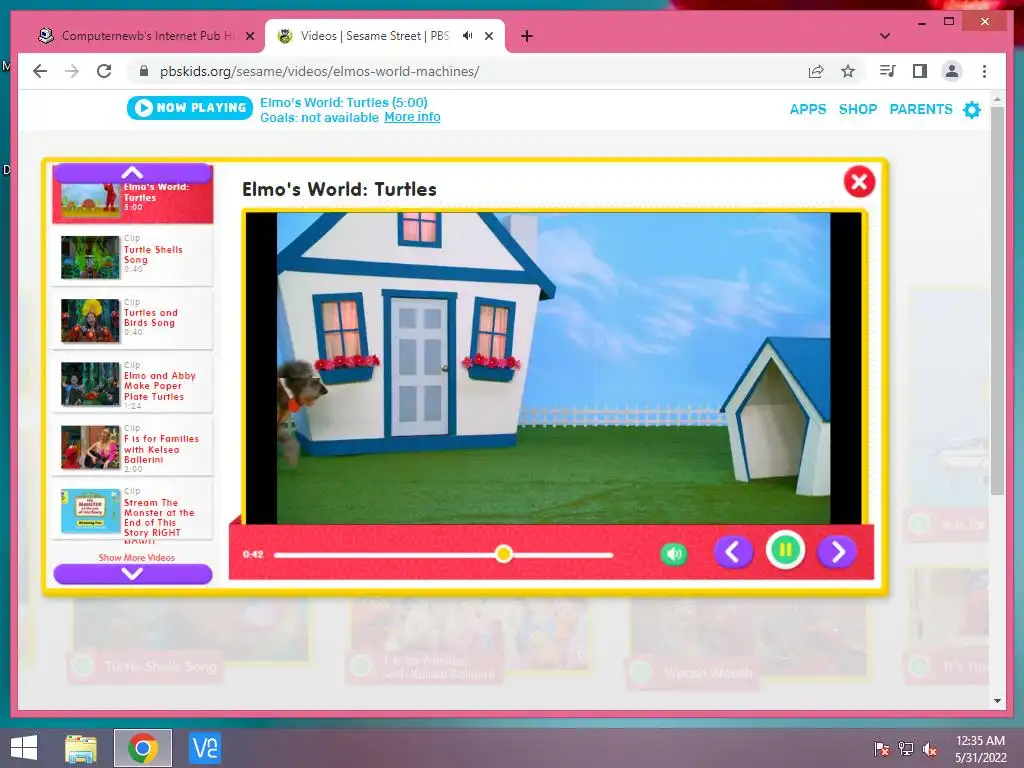
Task: Go back in the browser
Action: (40, 71)
